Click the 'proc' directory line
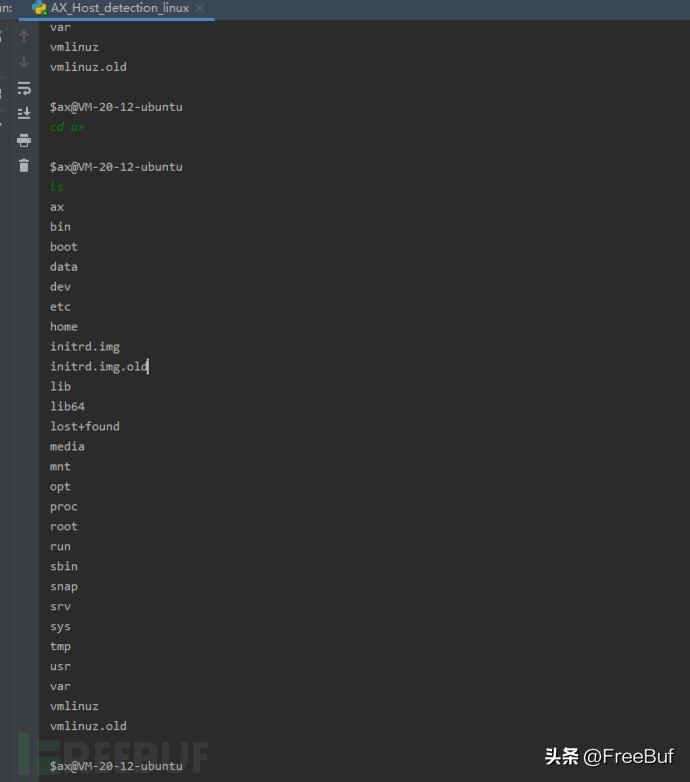 click(63, 507)
